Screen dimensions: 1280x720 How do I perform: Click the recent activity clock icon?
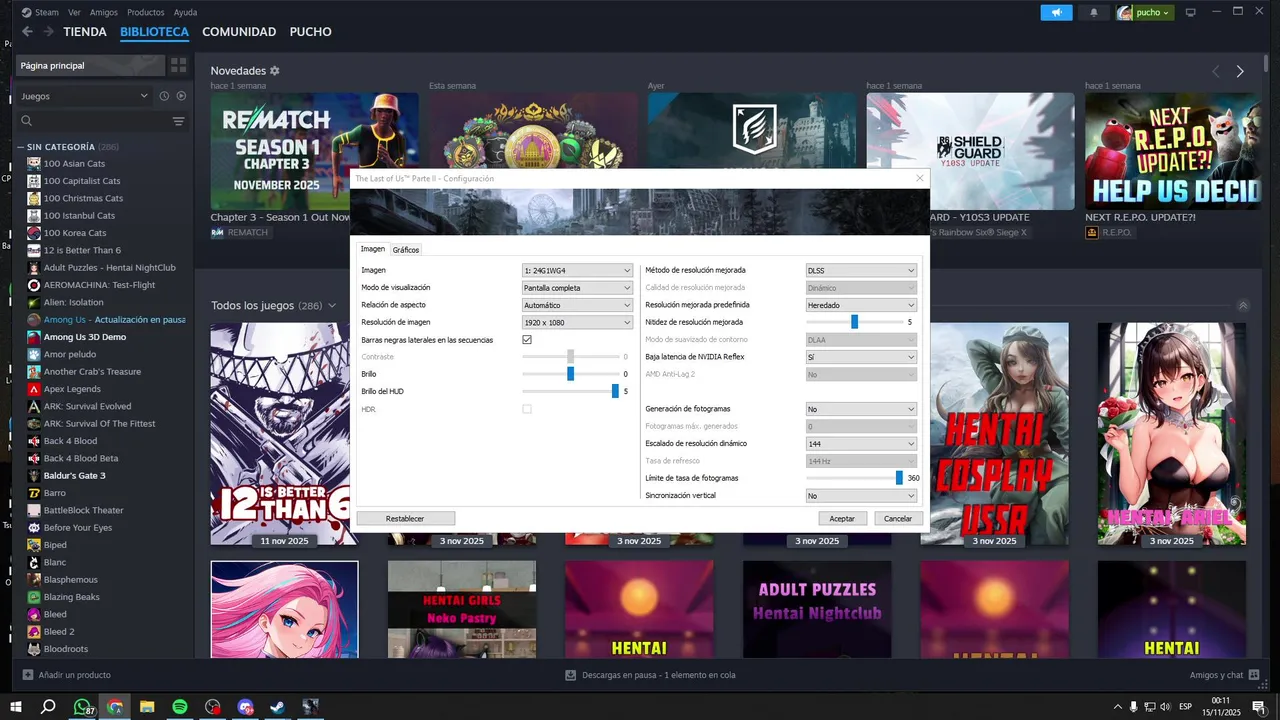[164, 96]
